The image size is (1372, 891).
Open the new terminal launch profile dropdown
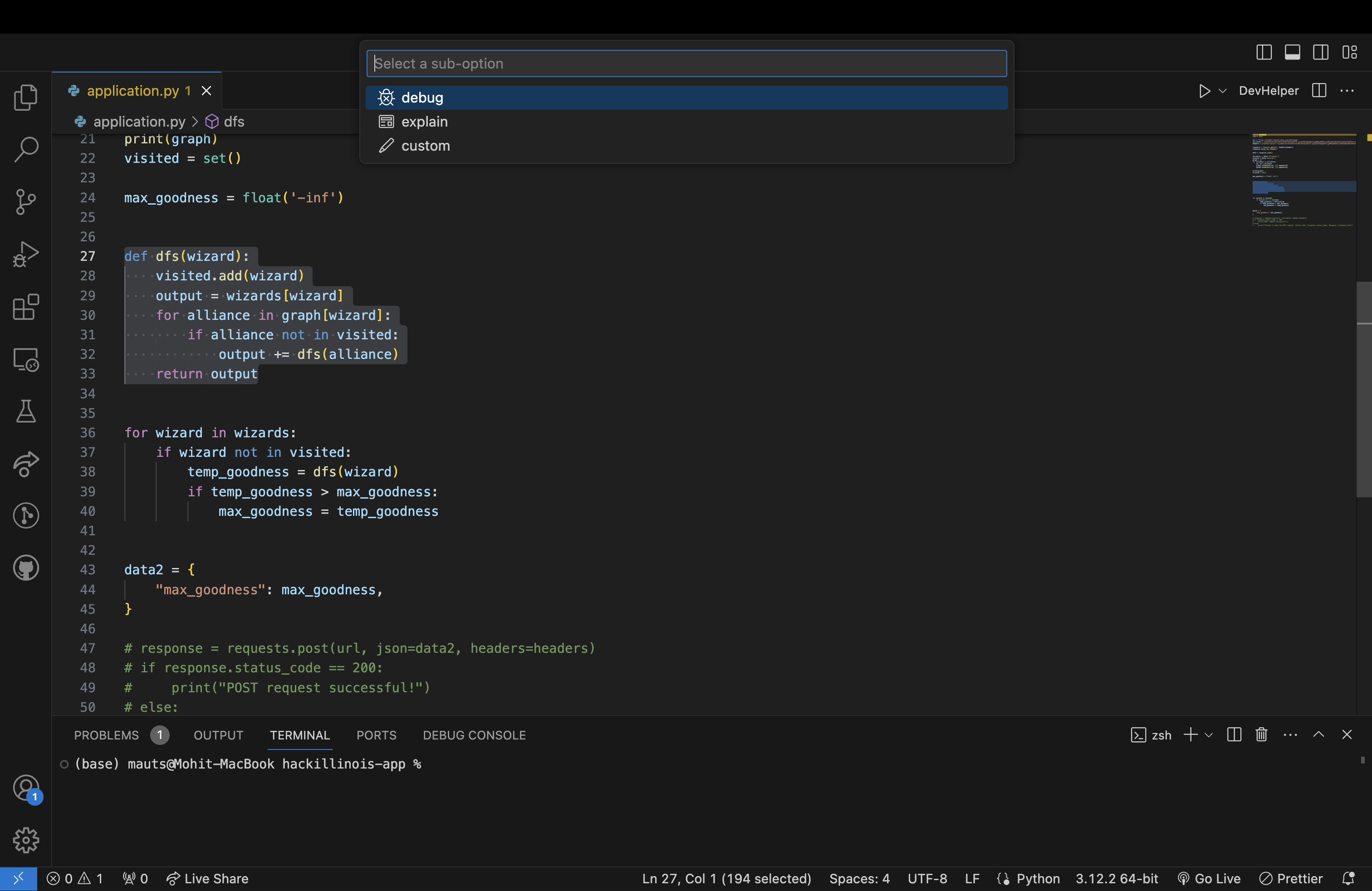pos(1209,735)
